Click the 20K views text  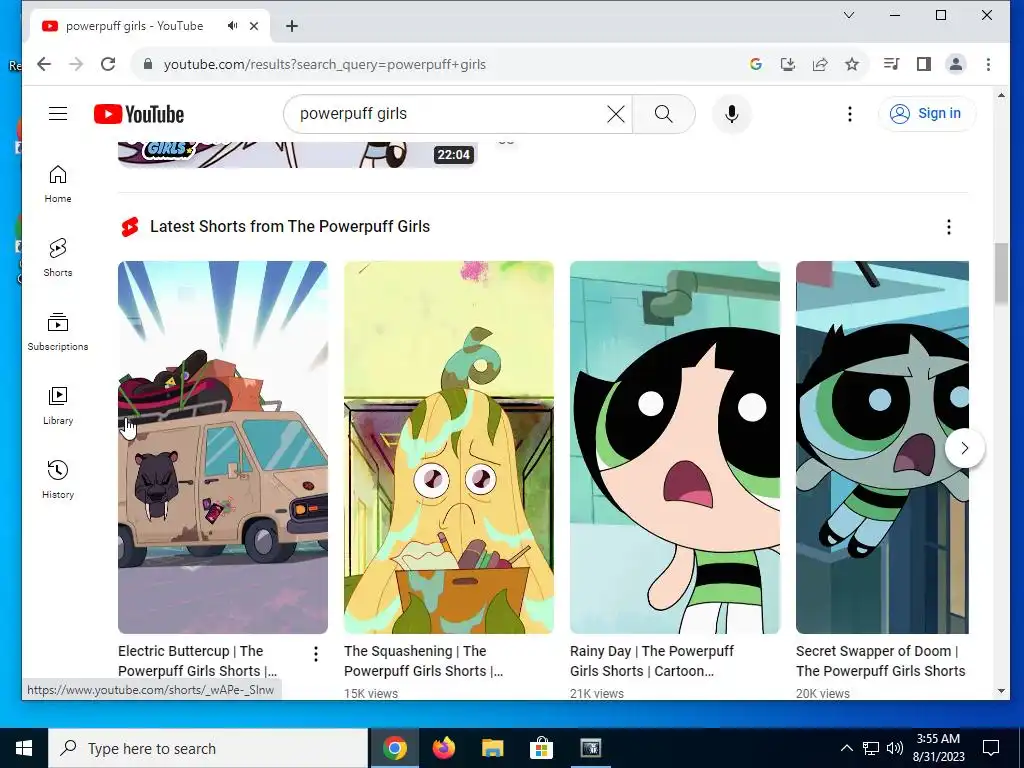point(823,694)
